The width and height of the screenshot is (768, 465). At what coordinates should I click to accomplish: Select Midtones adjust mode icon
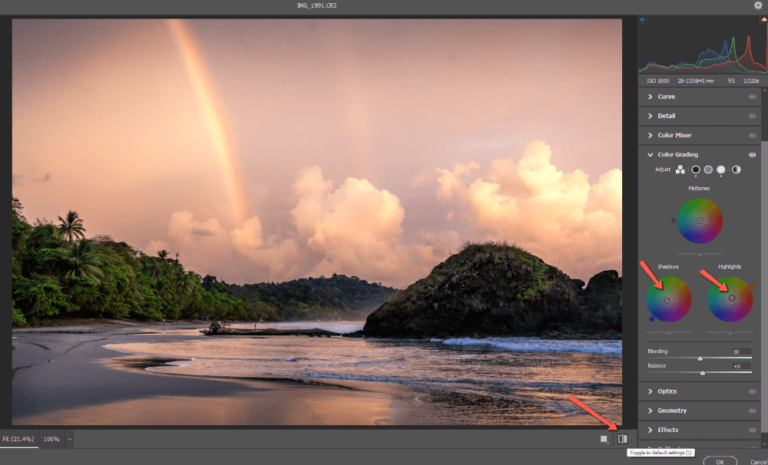click(x=708, y=170)
